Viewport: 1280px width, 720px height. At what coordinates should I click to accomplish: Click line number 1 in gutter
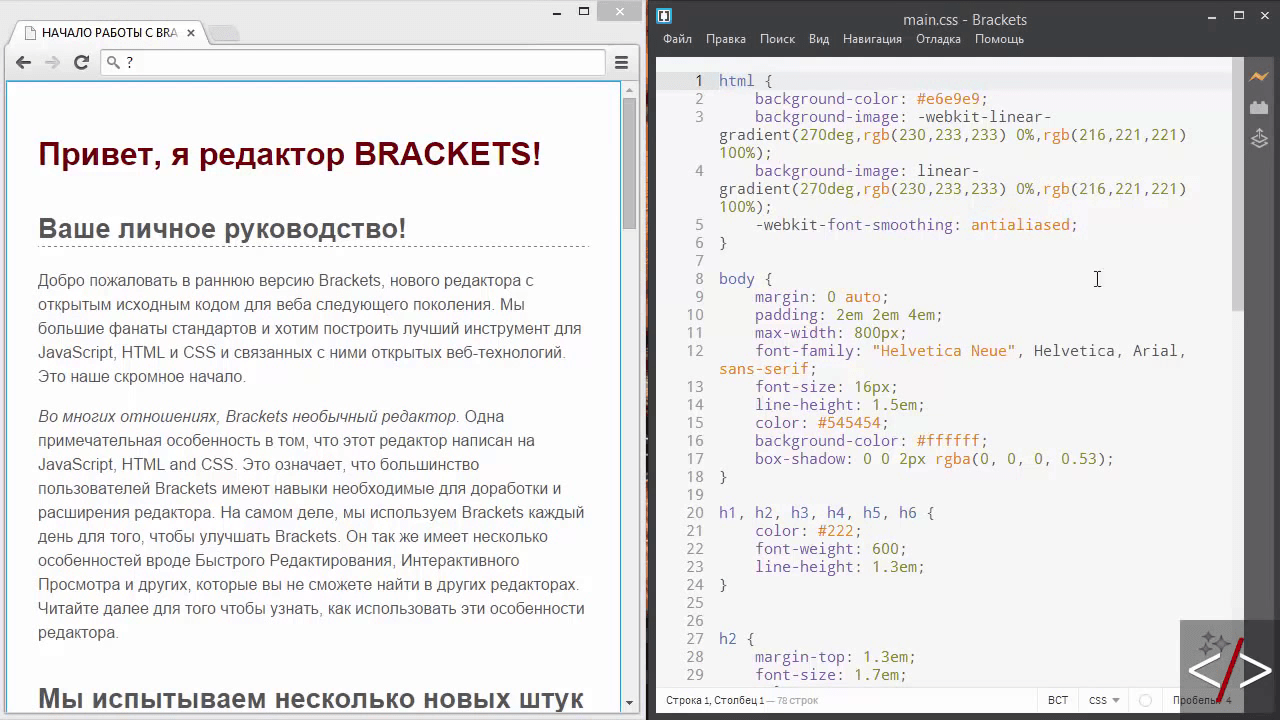699,81
